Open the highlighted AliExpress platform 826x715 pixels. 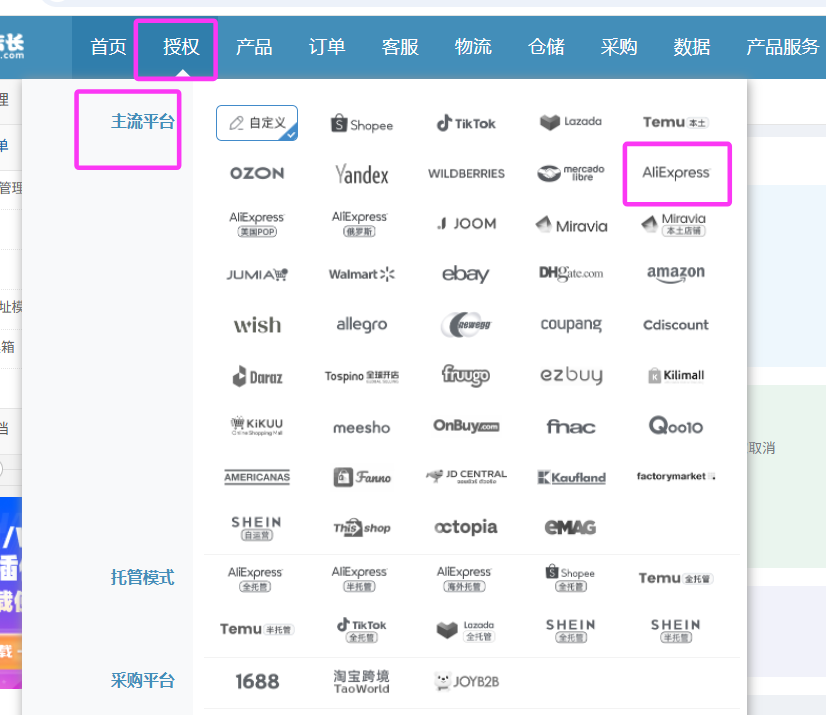[x=676, y=173]
